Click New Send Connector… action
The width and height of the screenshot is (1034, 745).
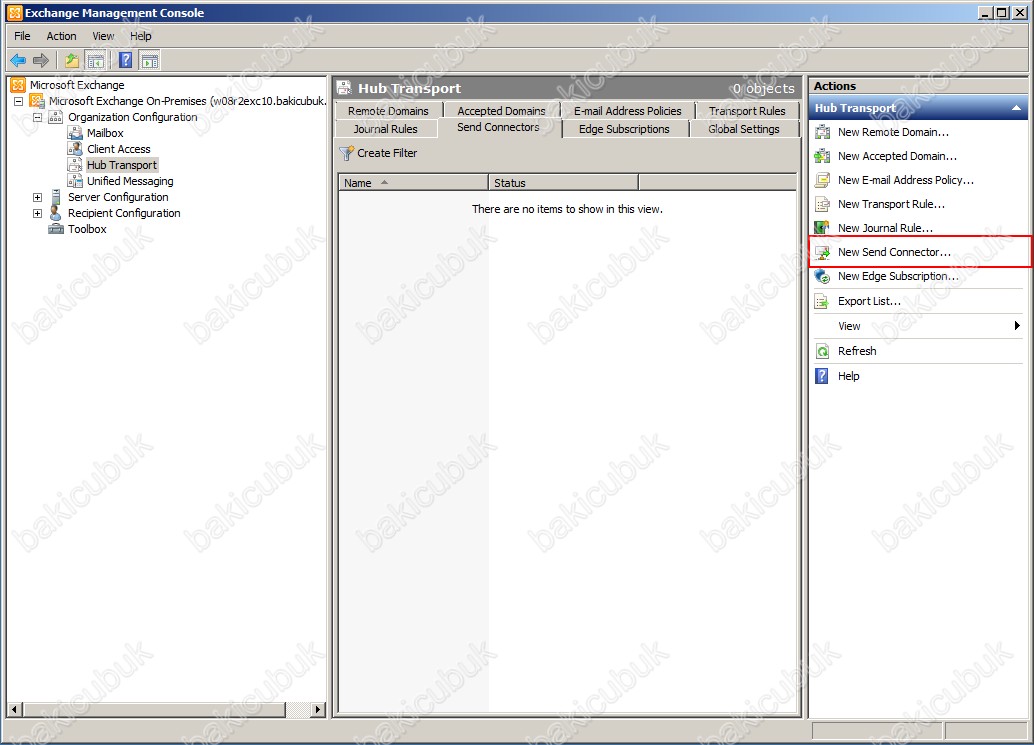tap(894, 252)
